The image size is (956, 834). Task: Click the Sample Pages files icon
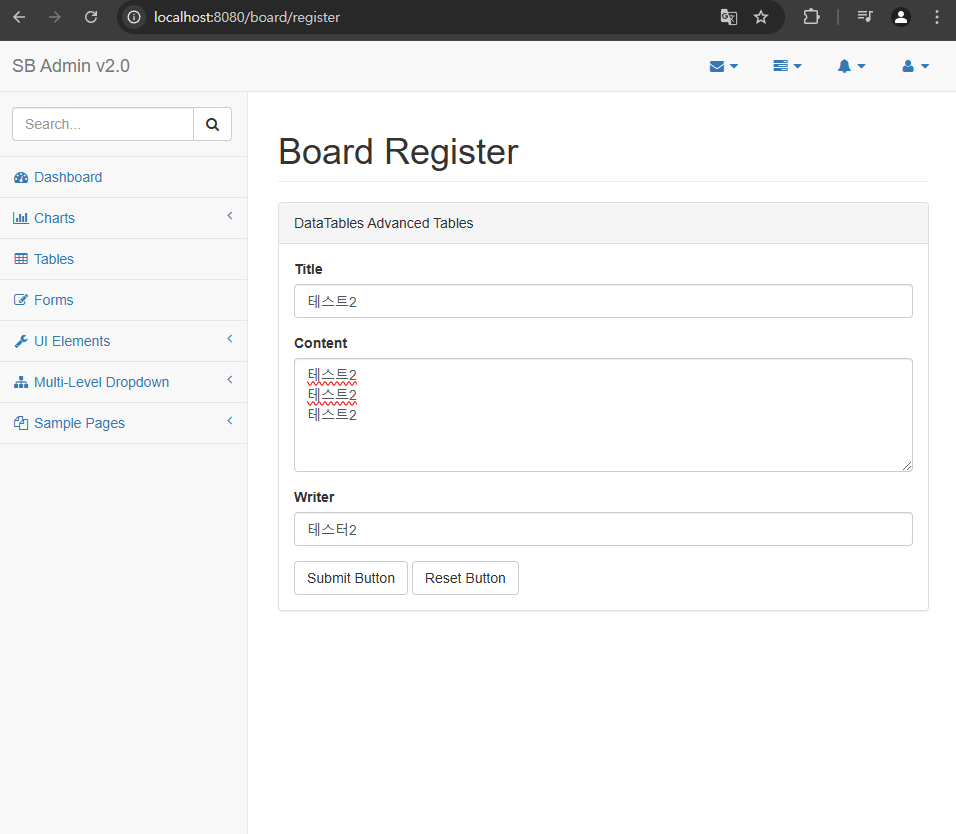coord(21,423)
